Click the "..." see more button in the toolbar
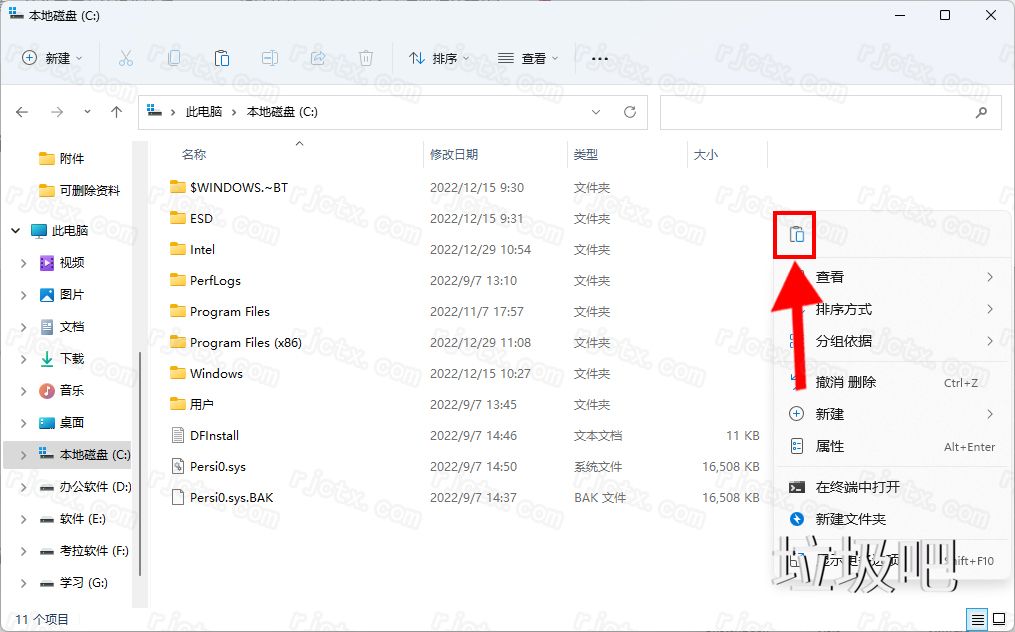The width and height of the screenshot is (1015, 632). 599,58
